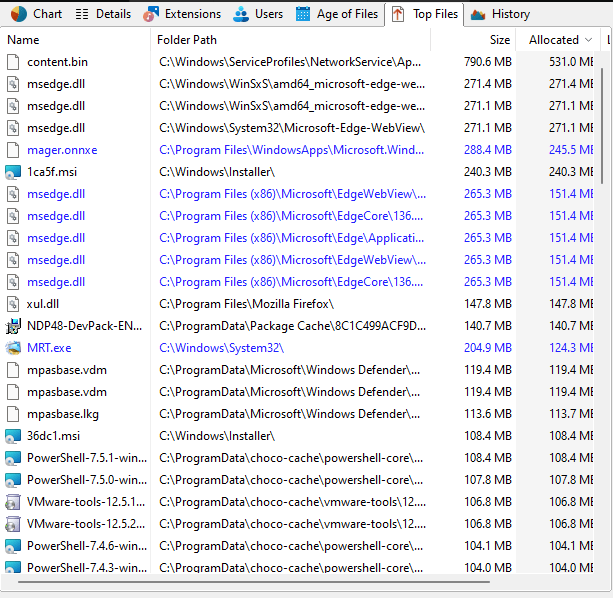
Task: Select the Top Files tab
Action: point(425,14)
